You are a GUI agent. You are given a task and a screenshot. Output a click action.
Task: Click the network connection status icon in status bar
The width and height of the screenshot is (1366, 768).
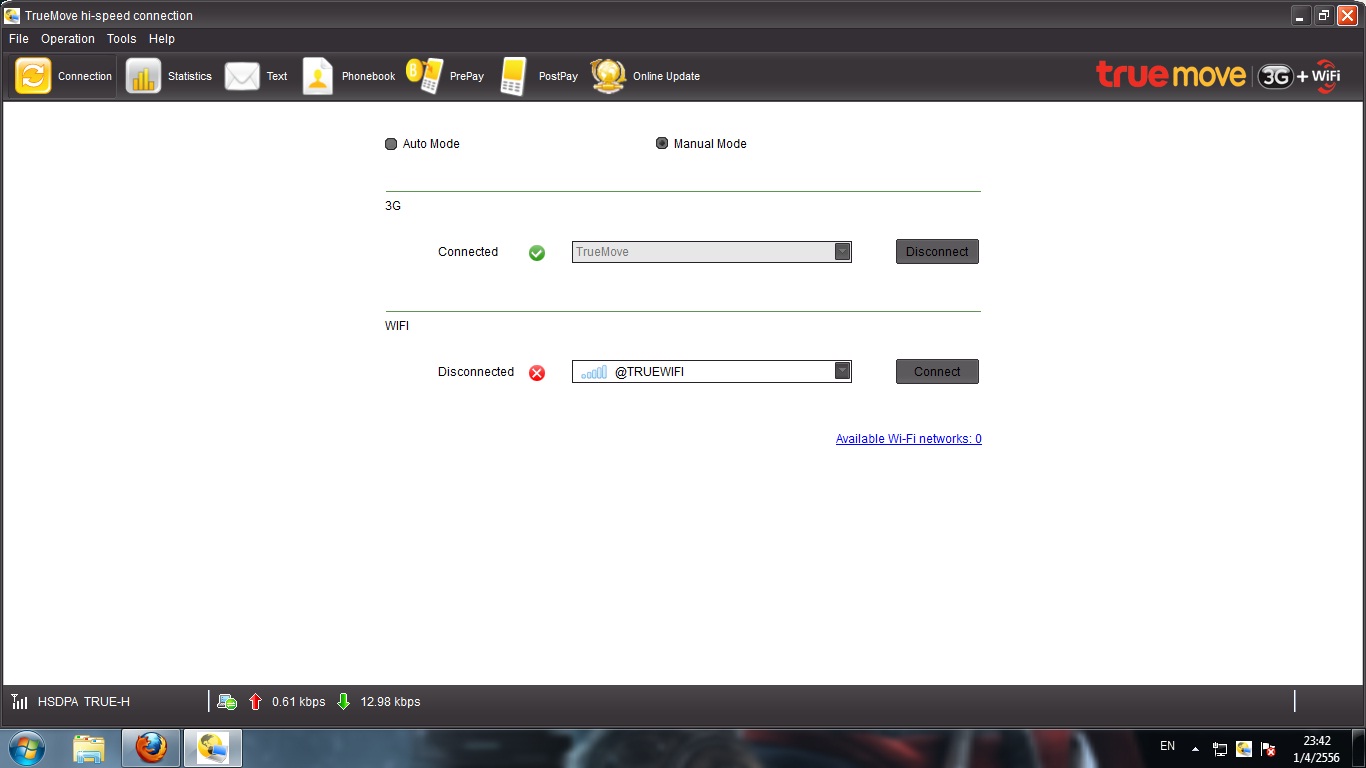coord(227,702)
